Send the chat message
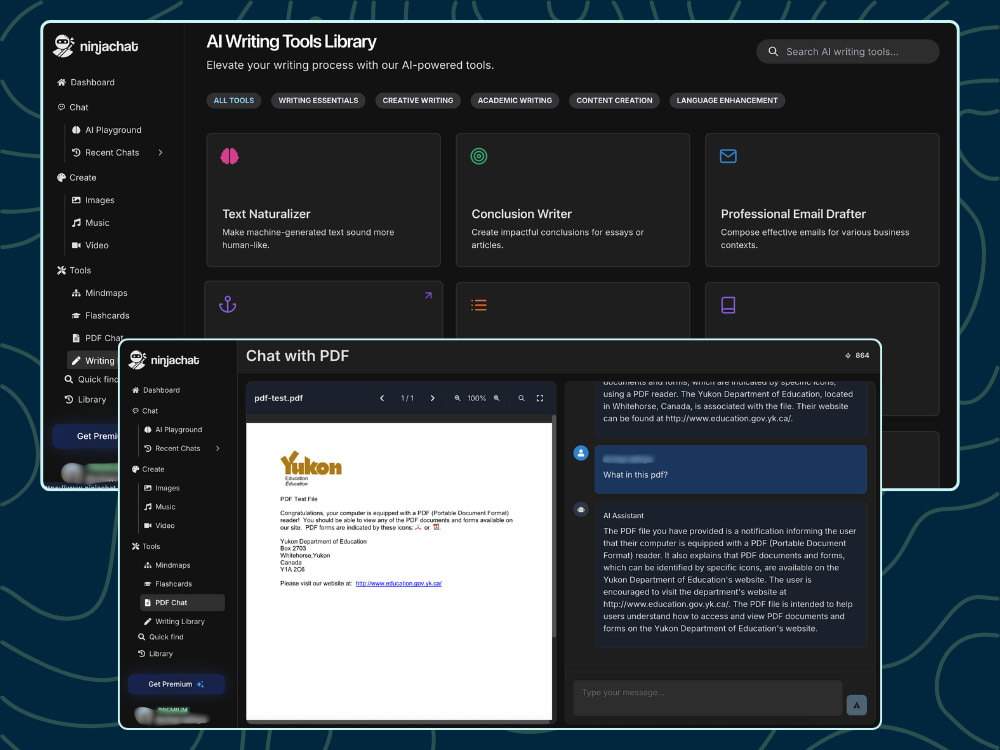 (x=857, y=705)
